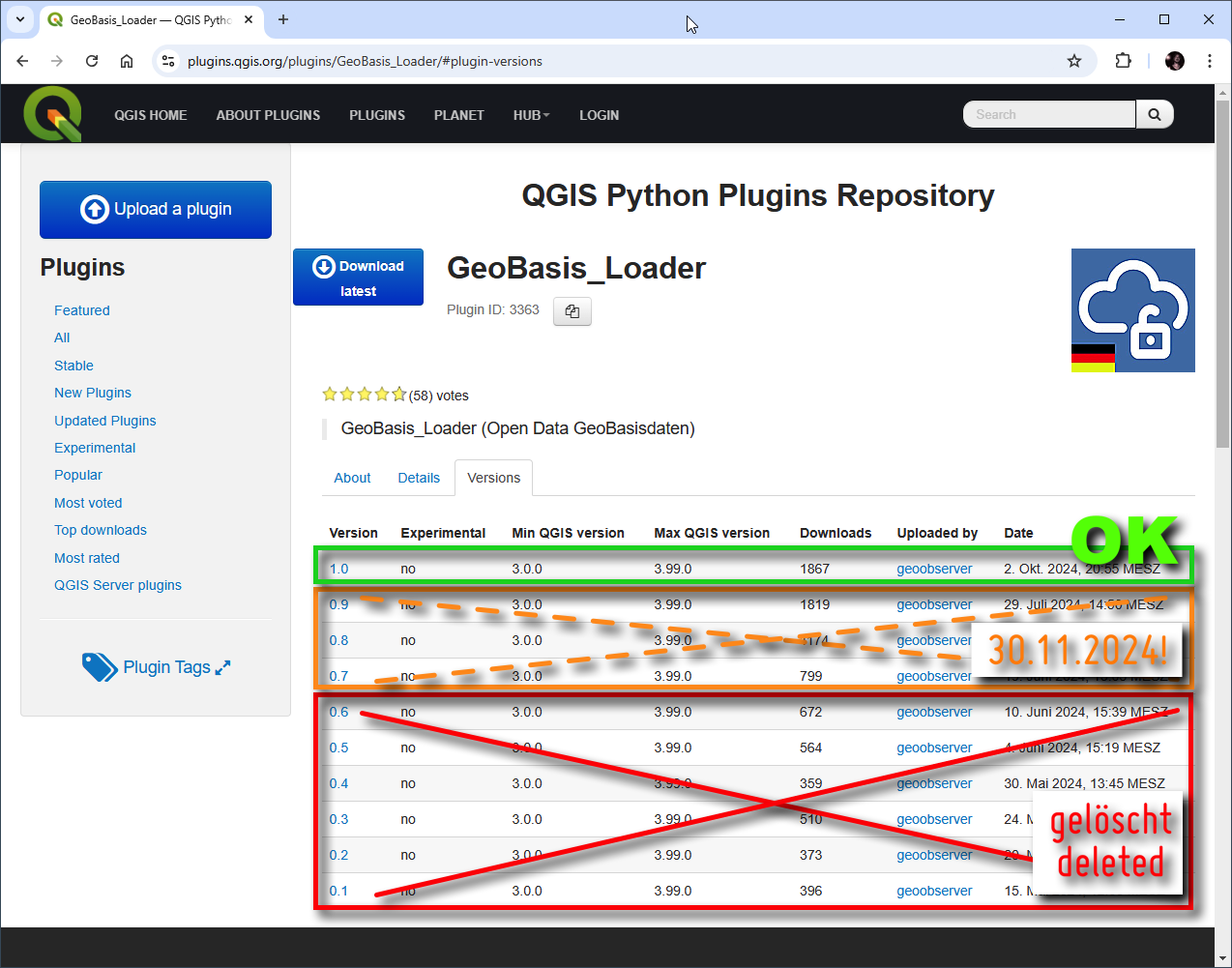Go to the browser home page
Screen dimensions: 1232x968
pyautogui.click(x=127, y=61)
